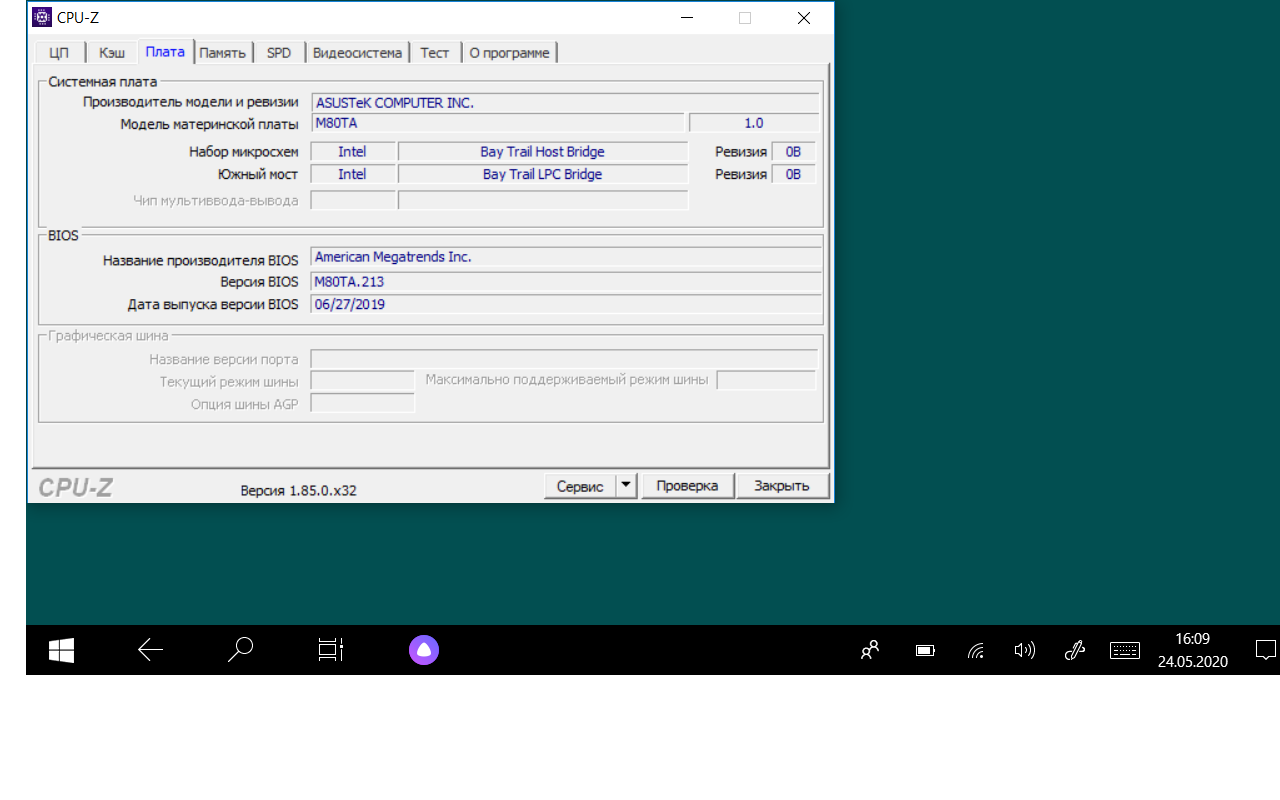1280x800 pixels.
Task: Open the Тест tab
Action: click(435, 53)
